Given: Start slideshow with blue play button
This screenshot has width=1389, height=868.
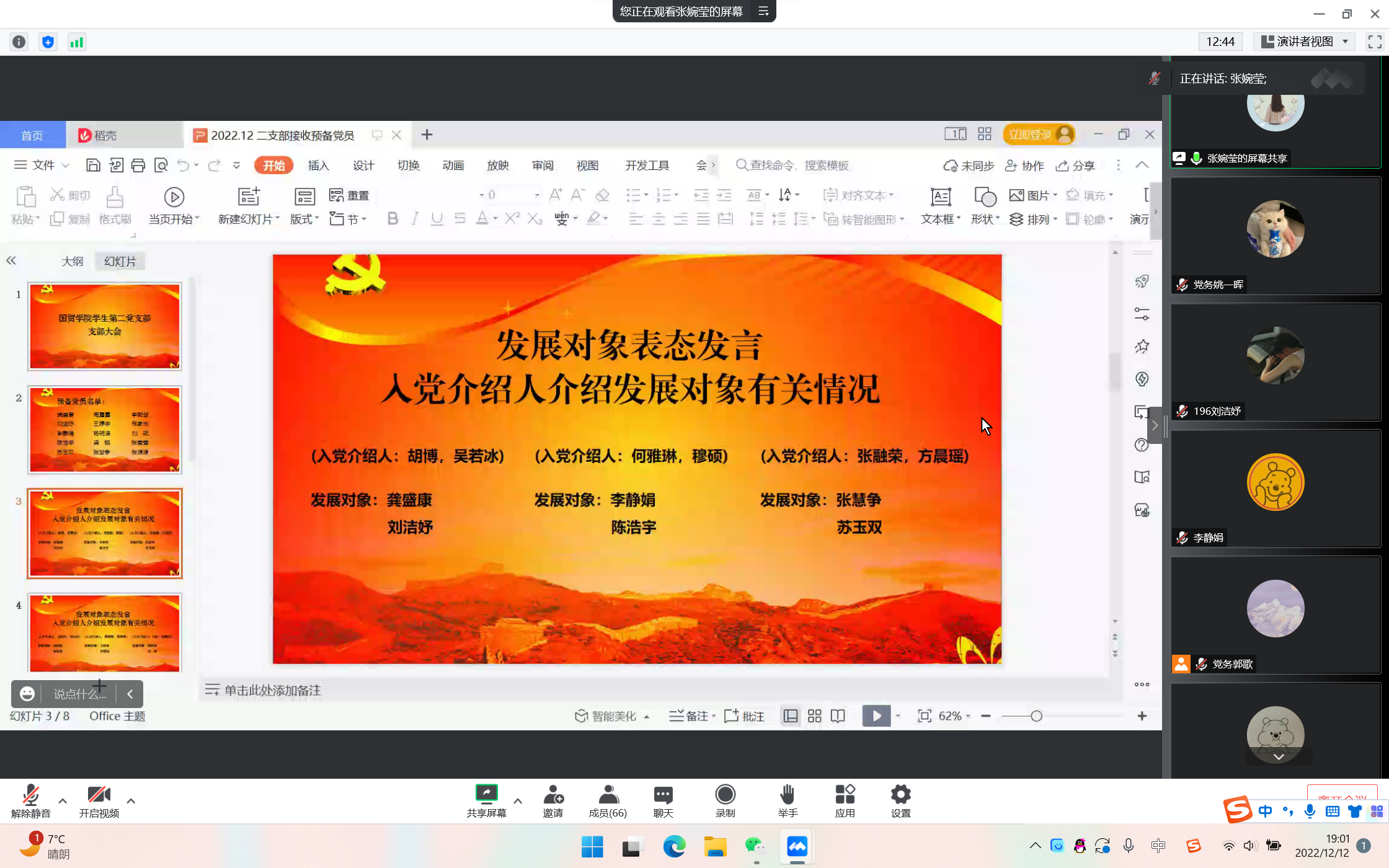Looking at the screenshot, I should tap(876, 716).
